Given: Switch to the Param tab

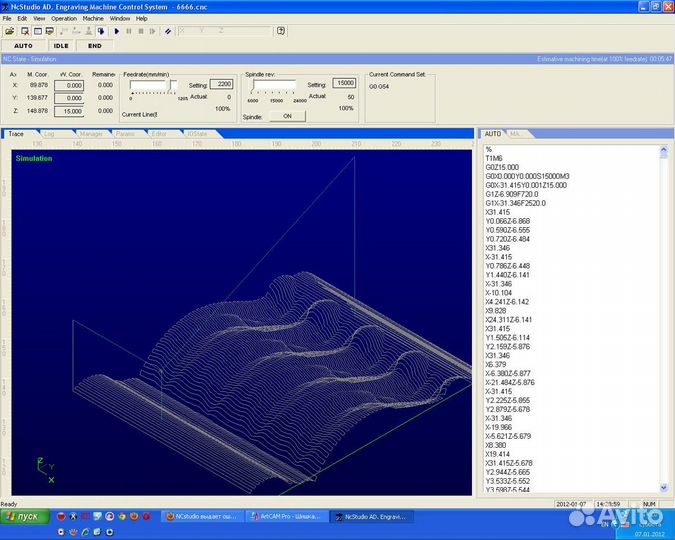Looking at the screenshot, I should click(x=125, y=133).
